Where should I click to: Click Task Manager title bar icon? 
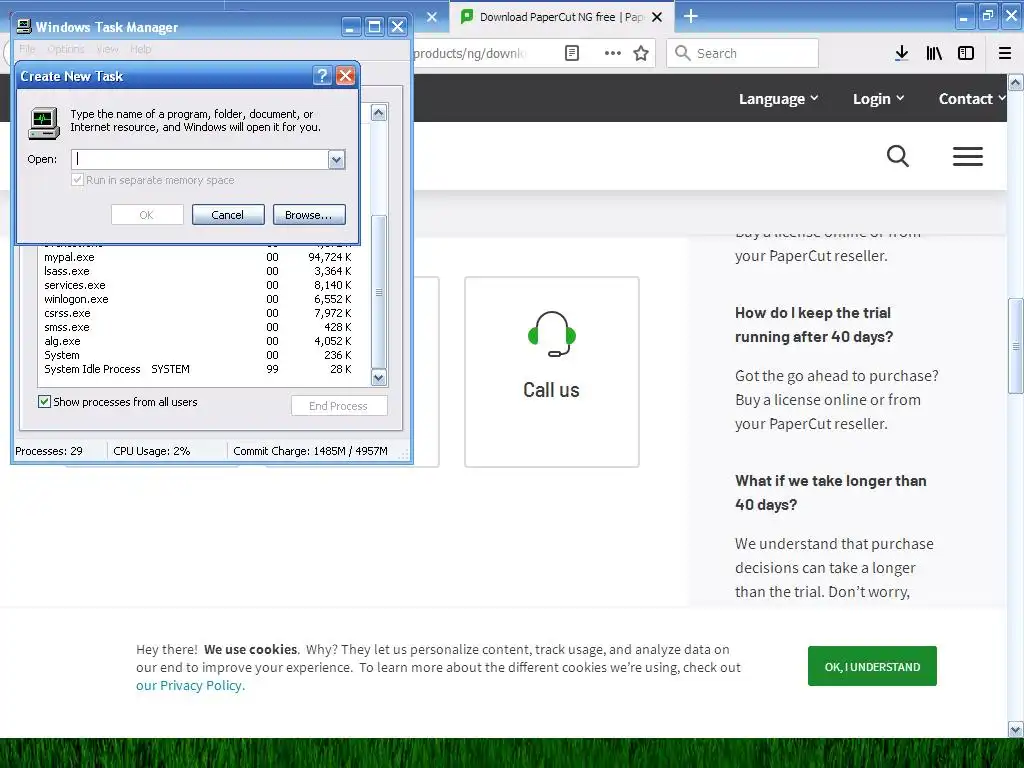pos(24,26)
